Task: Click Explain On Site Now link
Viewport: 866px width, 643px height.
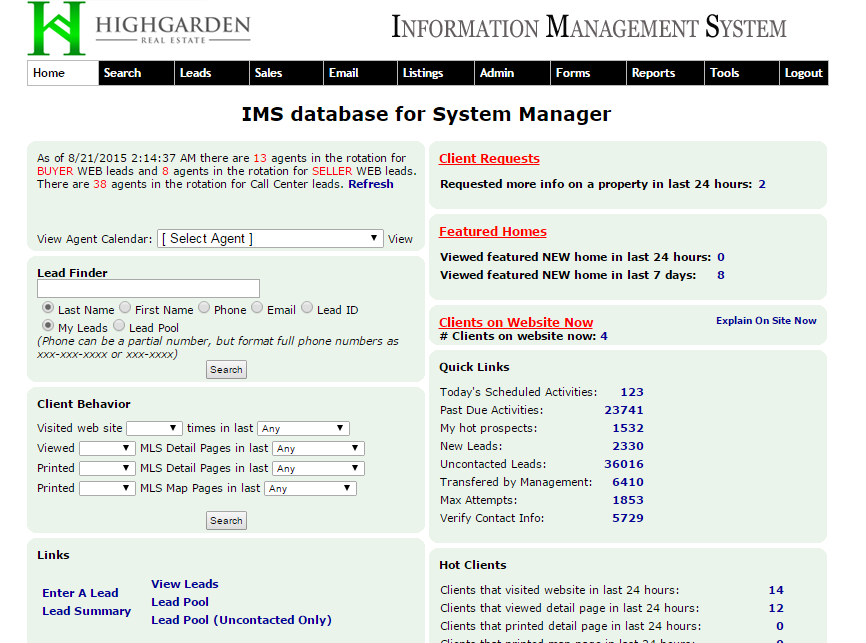Action: [766, 320]
